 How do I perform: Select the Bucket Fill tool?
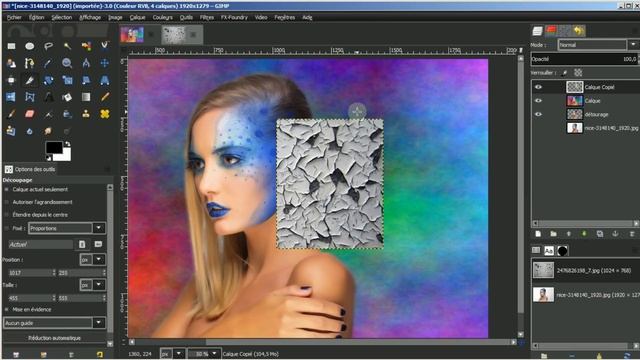(x=67, y=97)
